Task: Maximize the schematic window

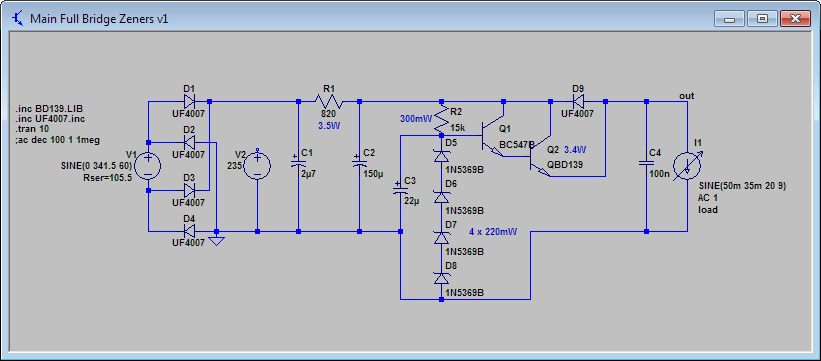Action: tap(762, 19)
